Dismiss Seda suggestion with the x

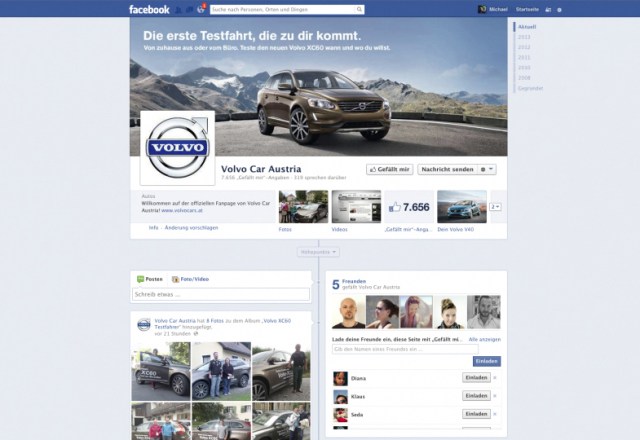pos(495,414)
